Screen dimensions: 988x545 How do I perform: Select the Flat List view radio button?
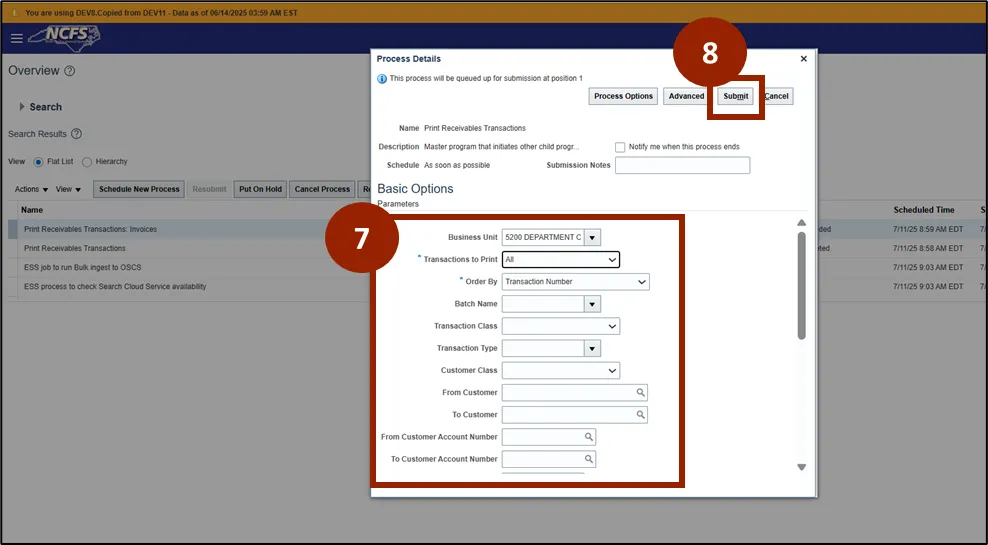point(39,162)
